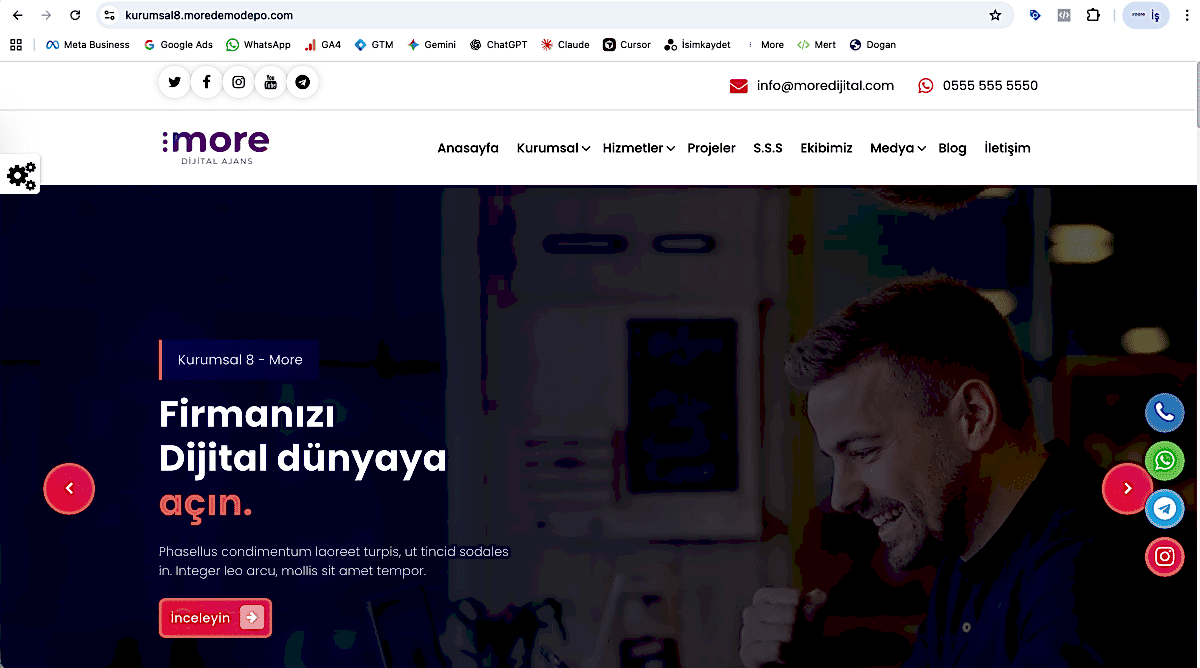Open the Telegram icon in the header
This screenshot has width=1200, height=668.
click(x=302, y=82)
